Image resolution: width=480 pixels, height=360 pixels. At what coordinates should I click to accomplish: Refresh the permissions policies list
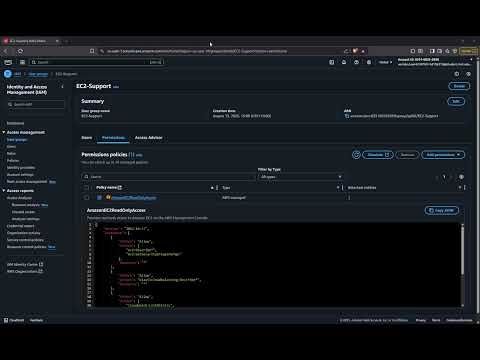[x=356, y=155]
